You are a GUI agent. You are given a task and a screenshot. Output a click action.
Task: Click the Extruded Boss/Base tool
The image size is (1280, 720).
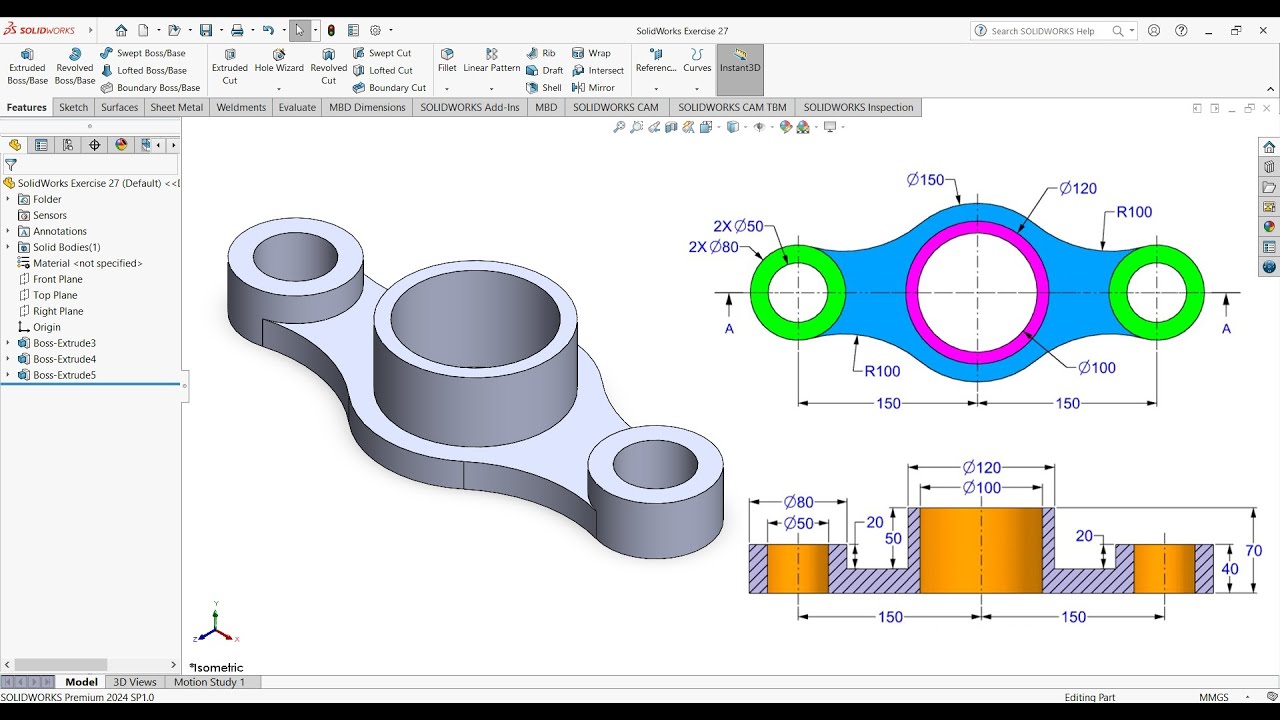27,67
